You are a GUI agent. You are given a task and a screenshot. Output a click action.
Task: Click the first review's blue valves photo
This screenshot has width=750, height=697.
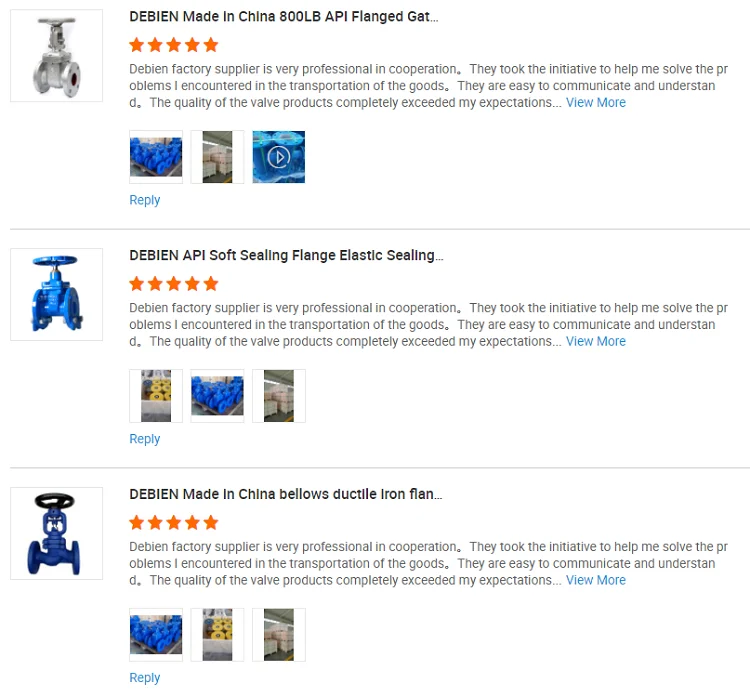click(156, 157)
